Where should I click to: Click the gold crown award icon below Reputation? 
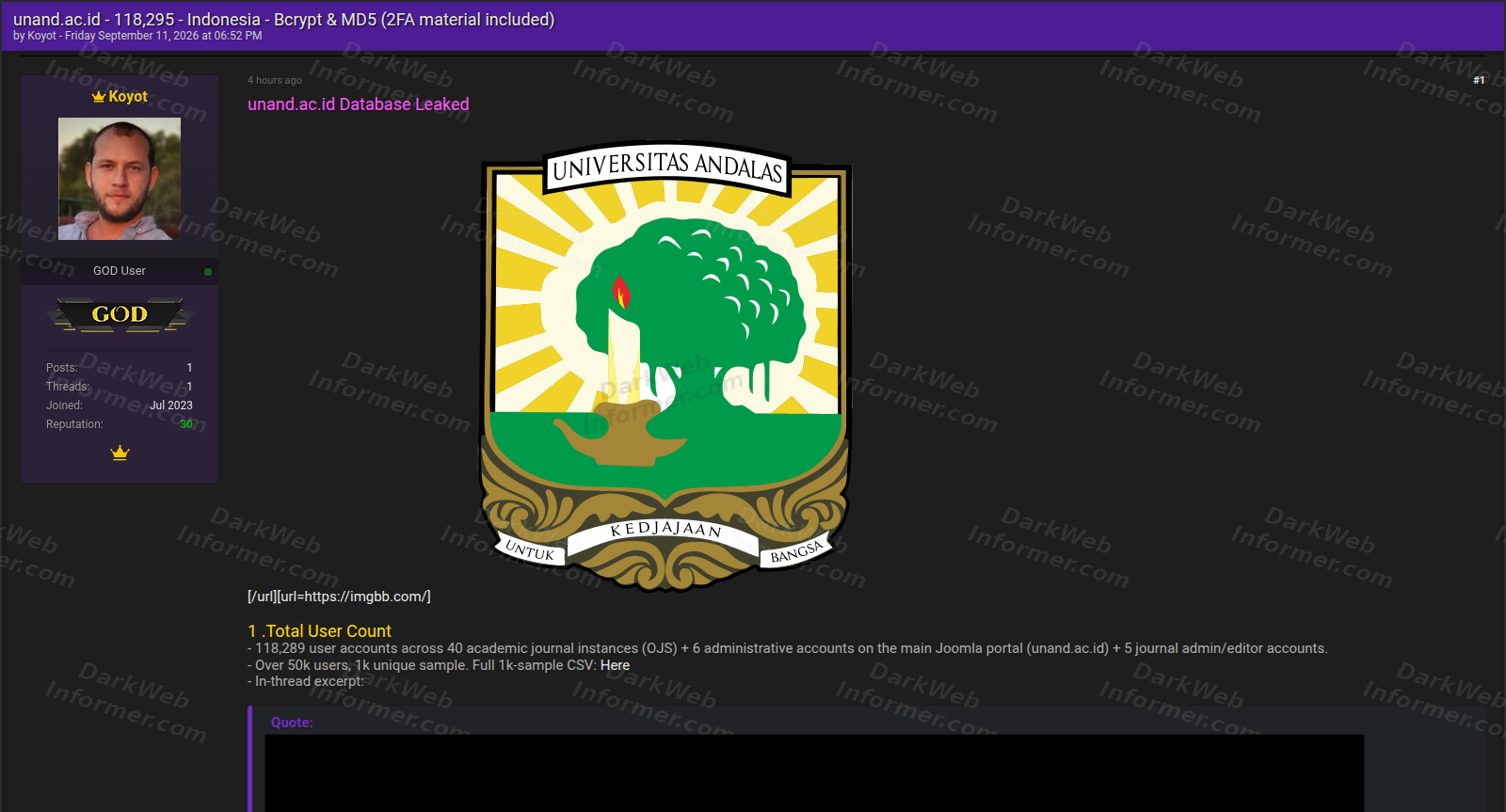click(120, 453)
